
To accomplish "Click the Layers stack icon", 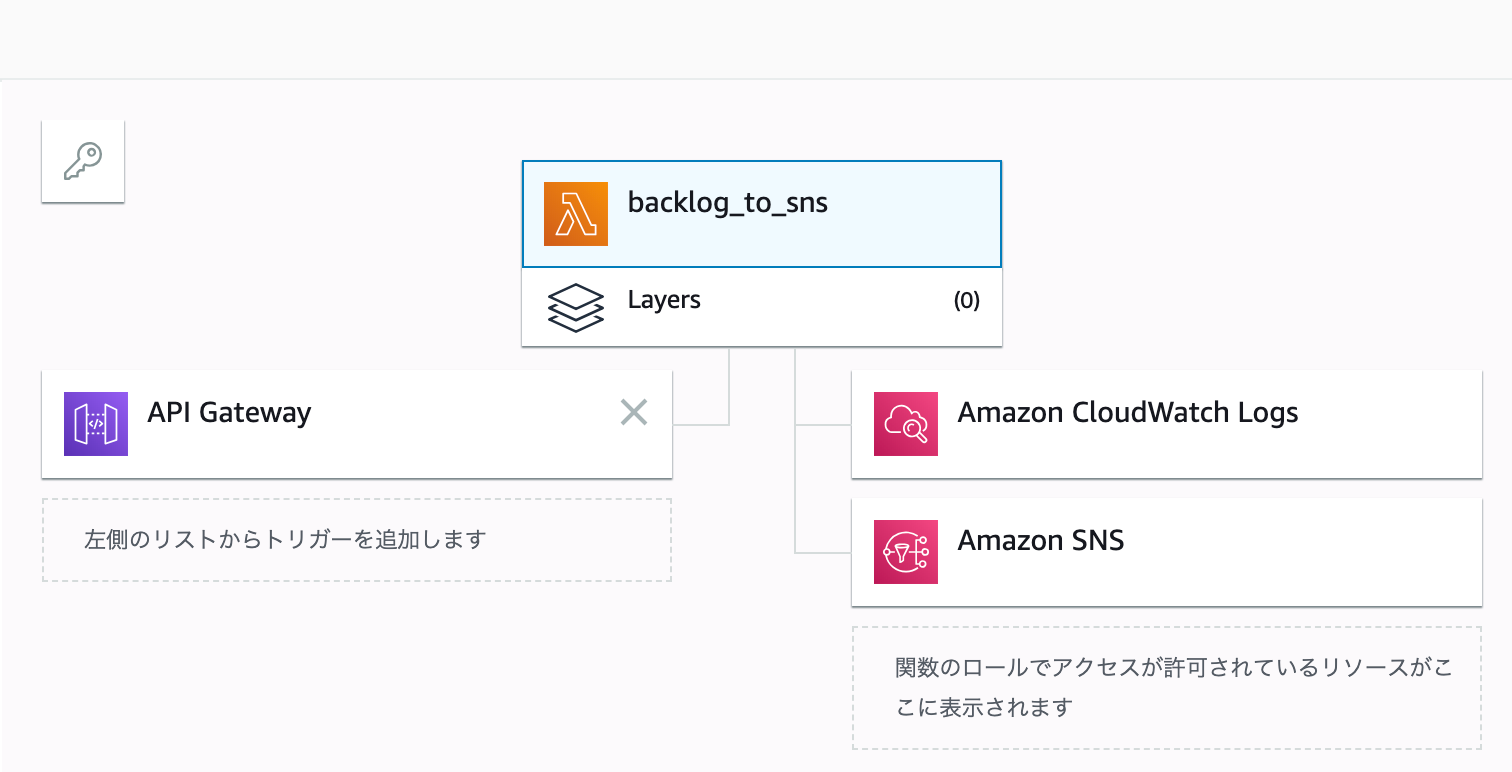I will (576, 307).
